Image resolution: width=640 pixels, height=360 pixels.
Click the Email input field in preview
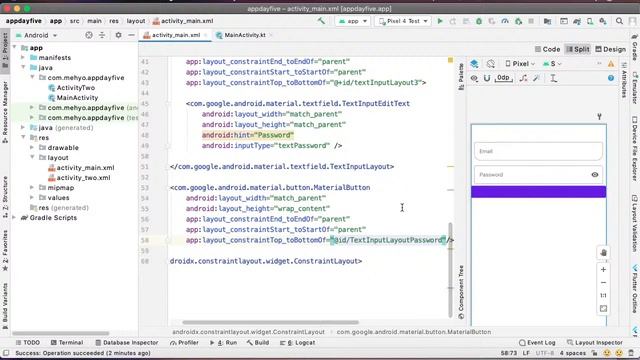coord(538,151)
